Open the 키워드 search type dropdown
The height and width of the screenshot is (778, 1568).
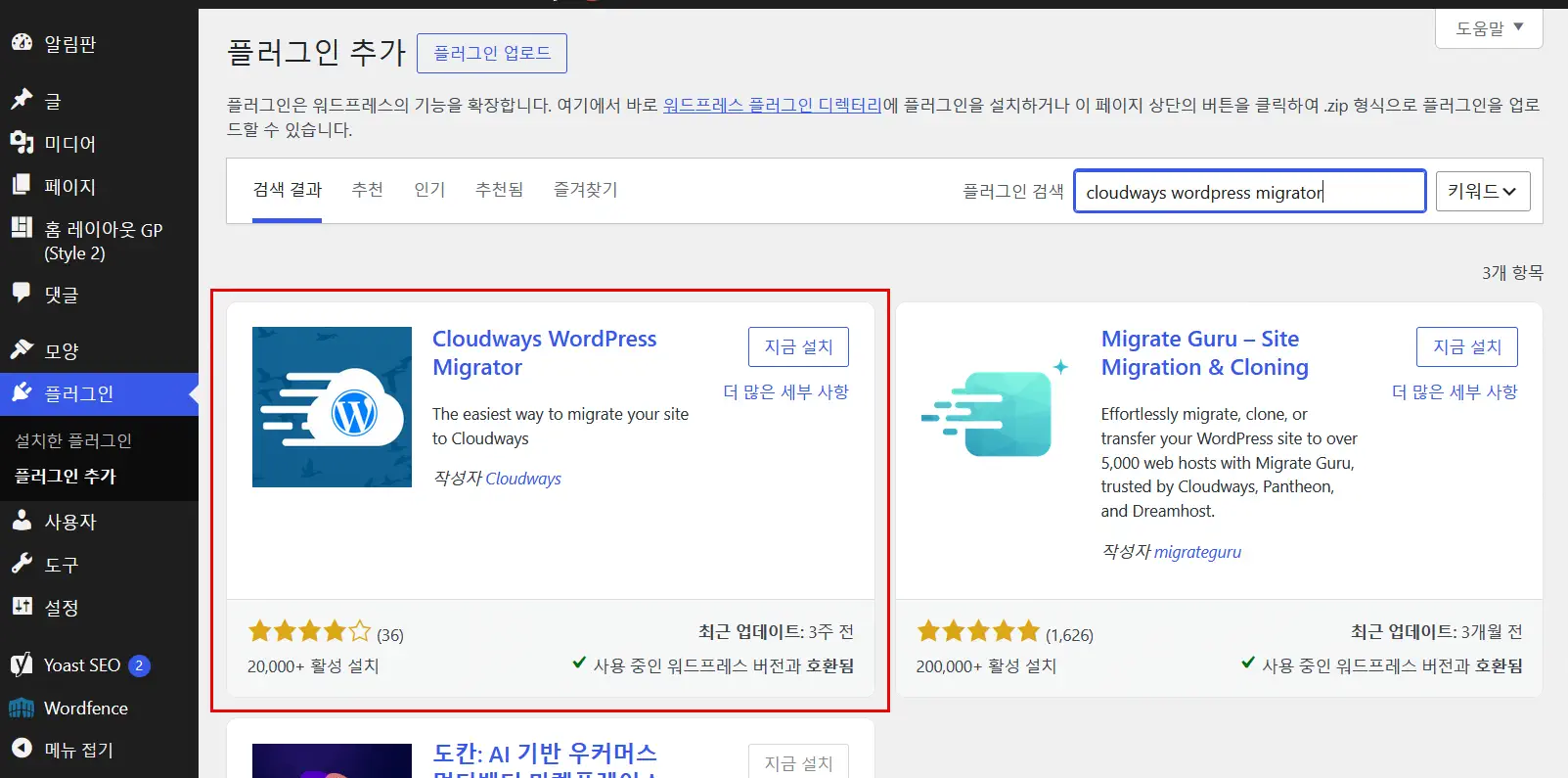pos(1483,192)
